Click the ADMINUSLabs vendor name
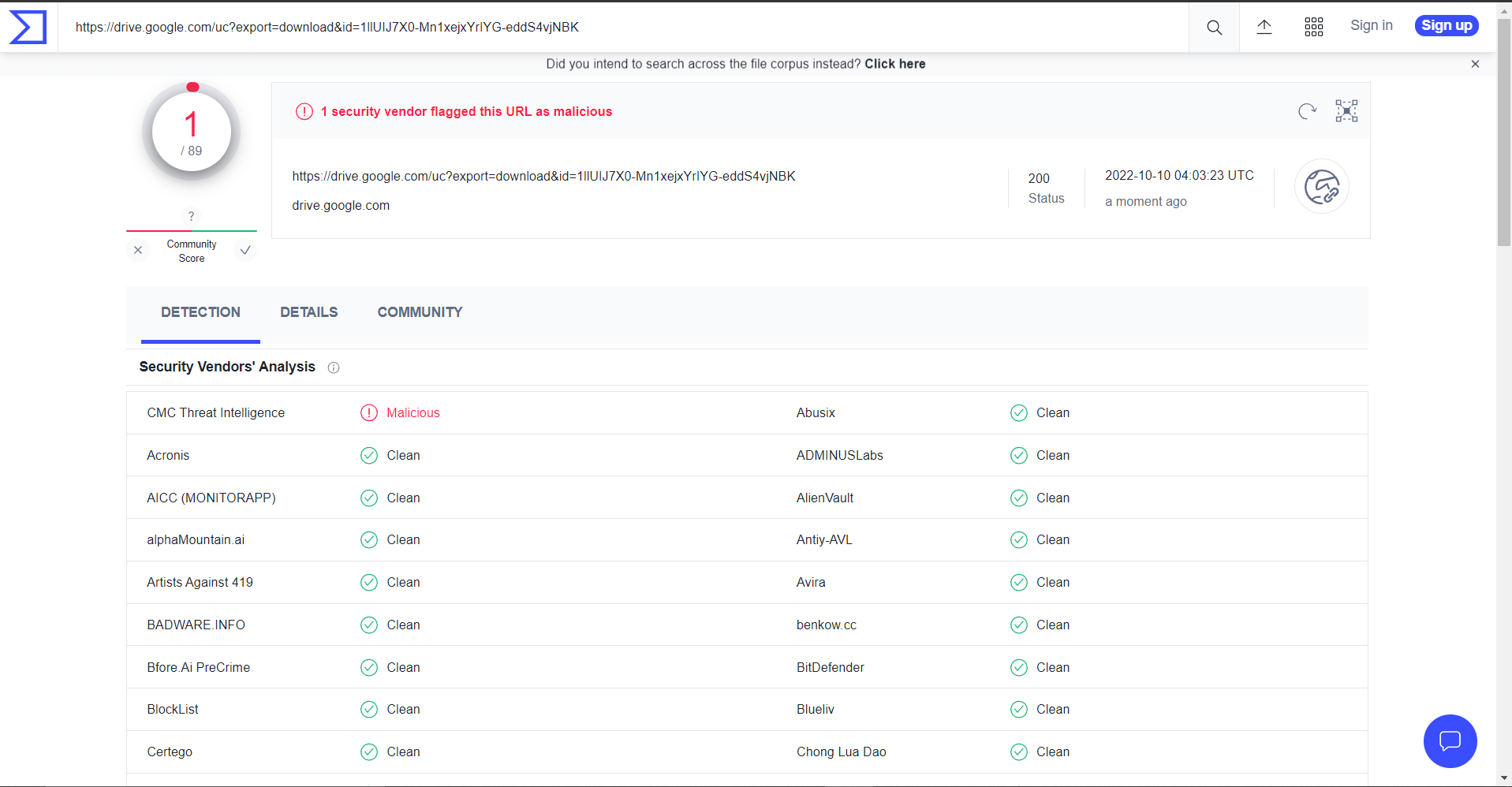Viewport: 1512px width, 787px height. 840,456
